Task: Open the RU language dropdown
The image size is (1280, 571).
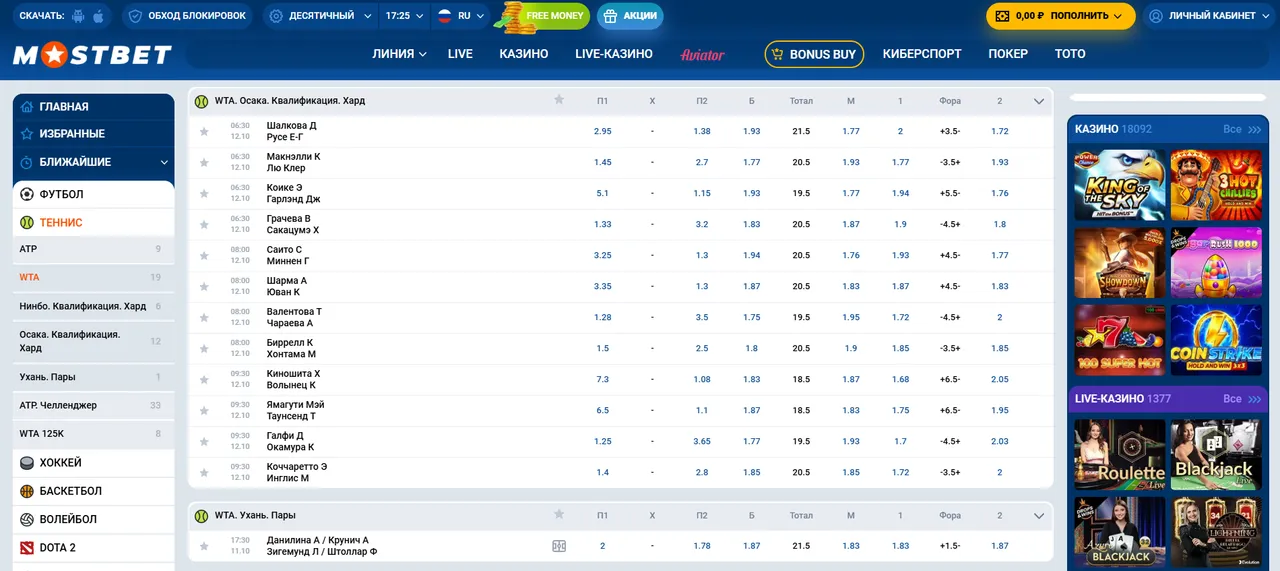Action: point(460,16)
